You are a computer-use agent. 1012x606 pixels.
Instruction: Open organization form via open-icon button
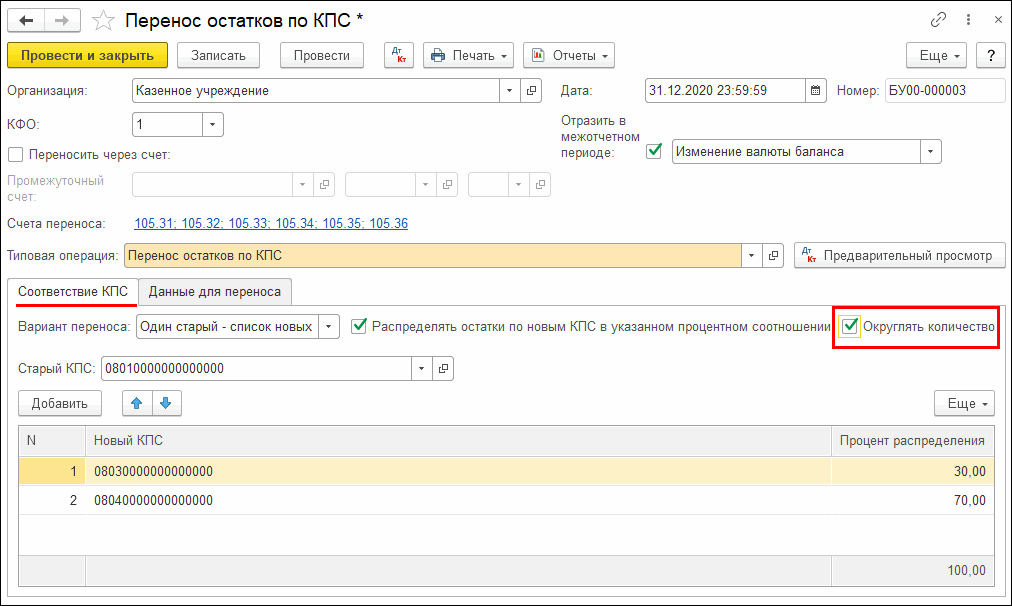coord(532,91)
